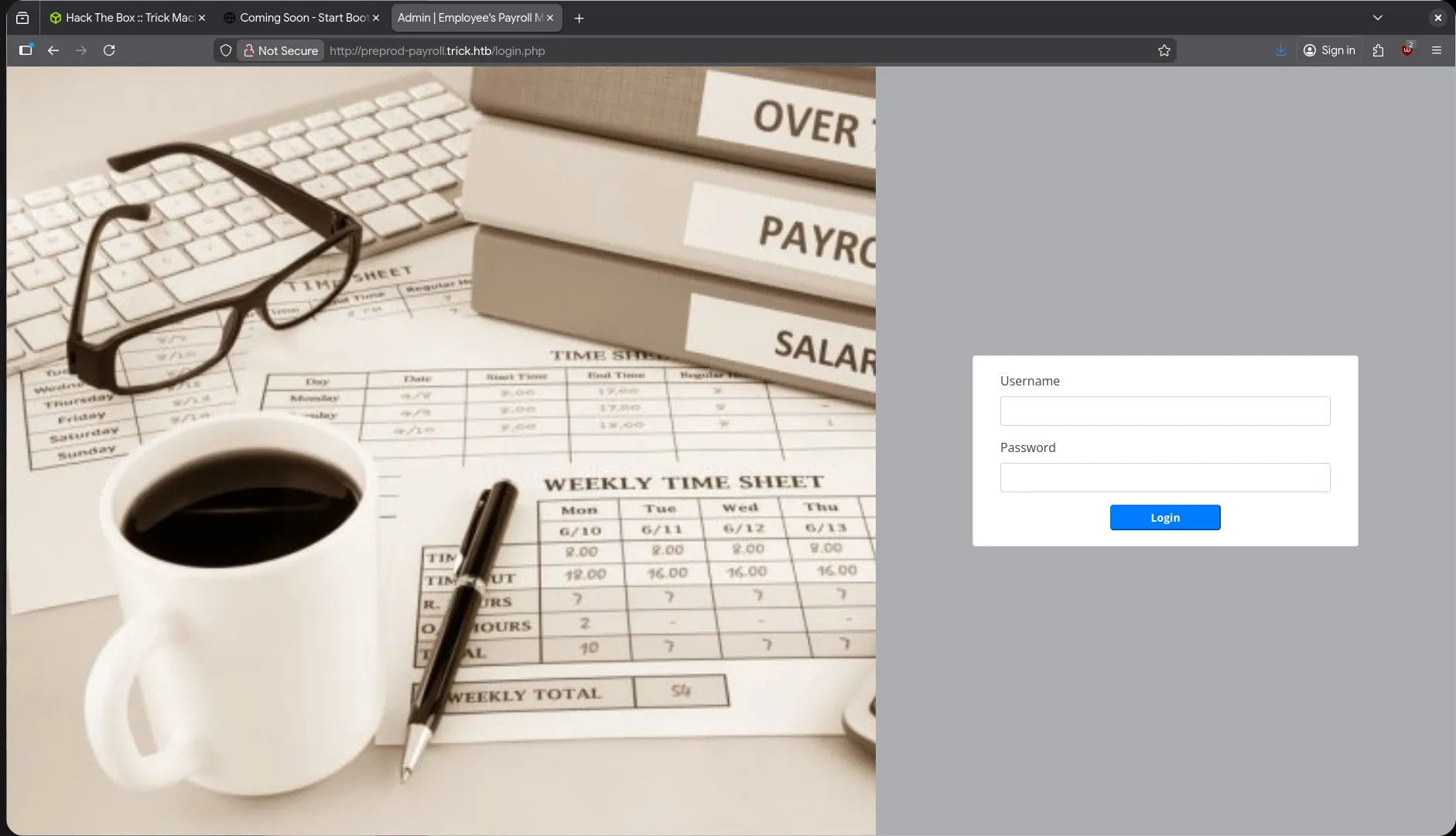This screenshot has height=836, width=1456.
Task: Open the Sign in account menu
Action: tap(1330, 50)
